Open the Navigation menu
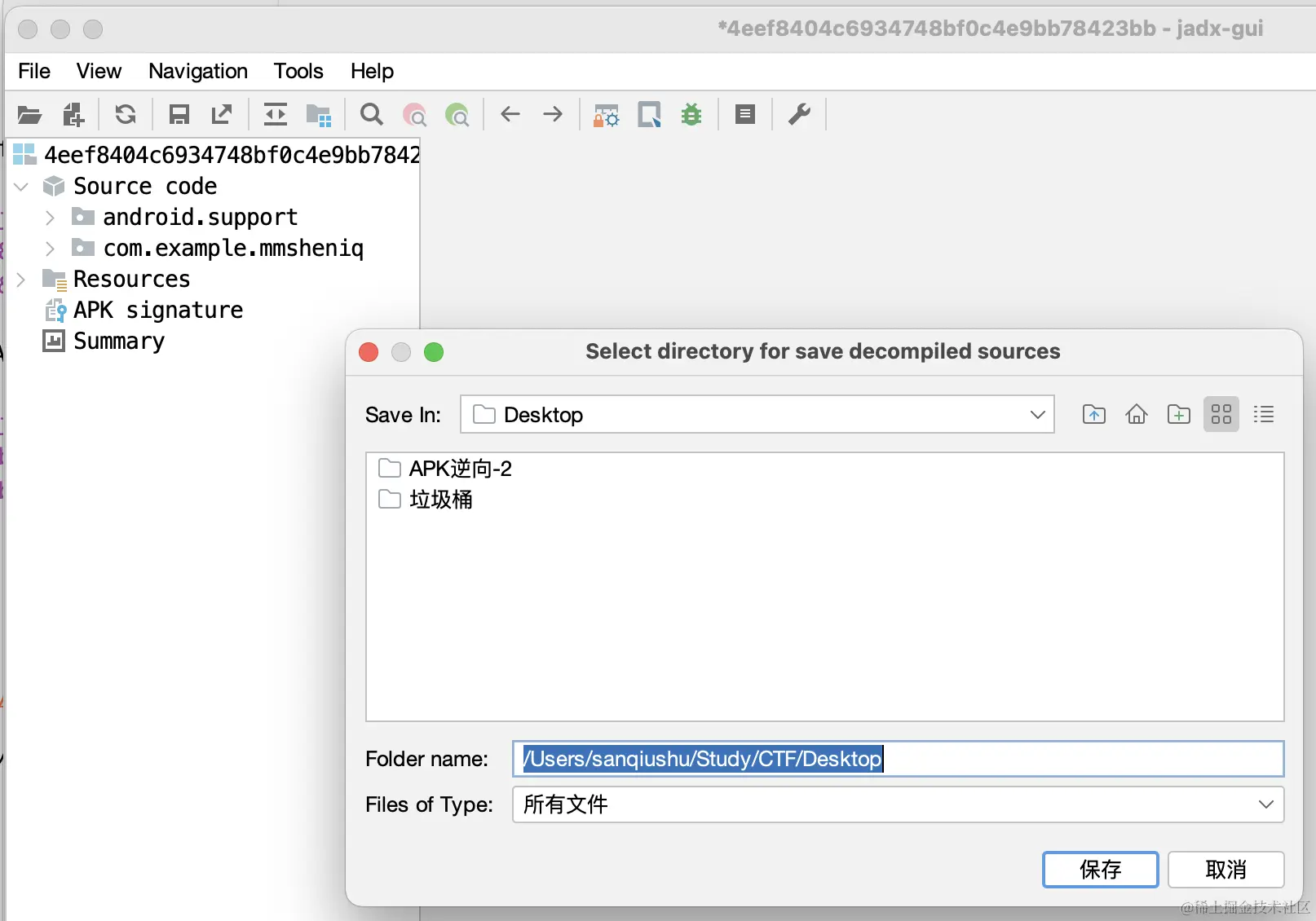Image resolution: width=1316 pixels, height=921 pixels. pyautogui.click(x=198, y=71)
